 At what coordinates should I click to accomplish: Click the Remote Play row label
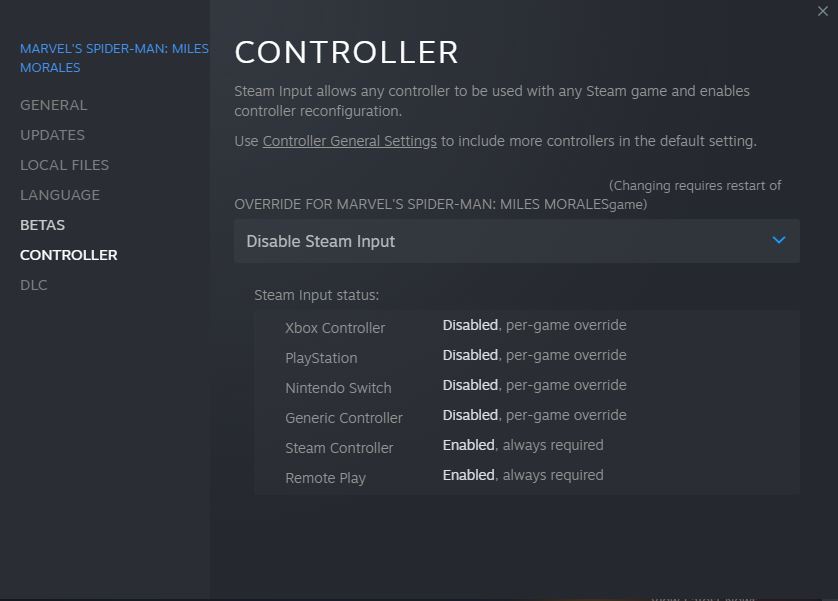[325, 478]
